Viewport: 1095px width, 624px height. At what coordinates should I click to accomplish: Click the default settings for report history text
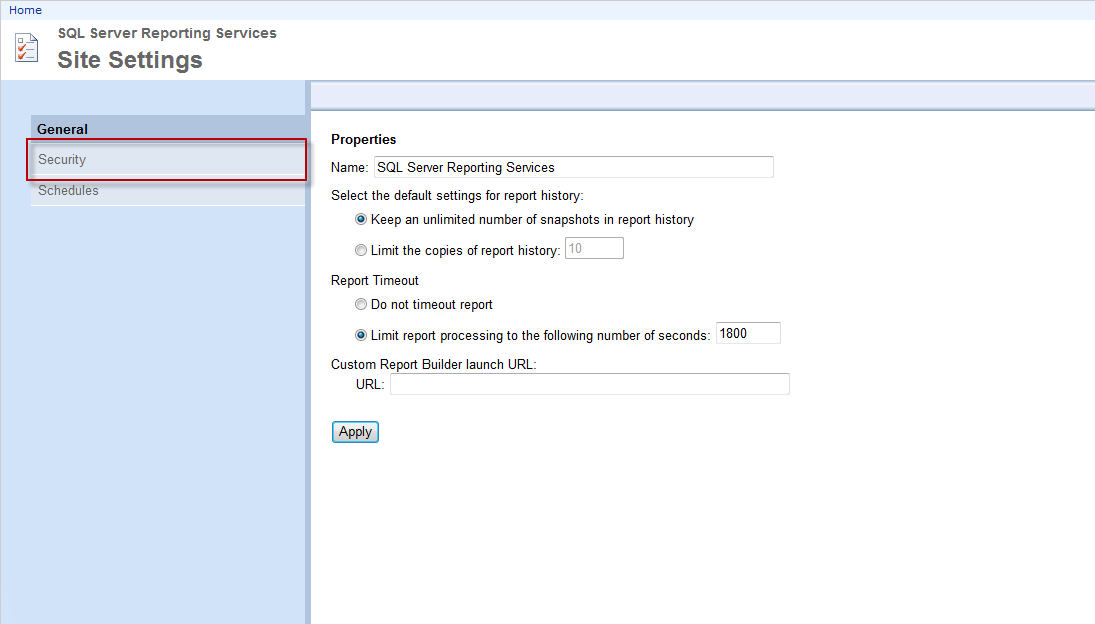[457, 195]
